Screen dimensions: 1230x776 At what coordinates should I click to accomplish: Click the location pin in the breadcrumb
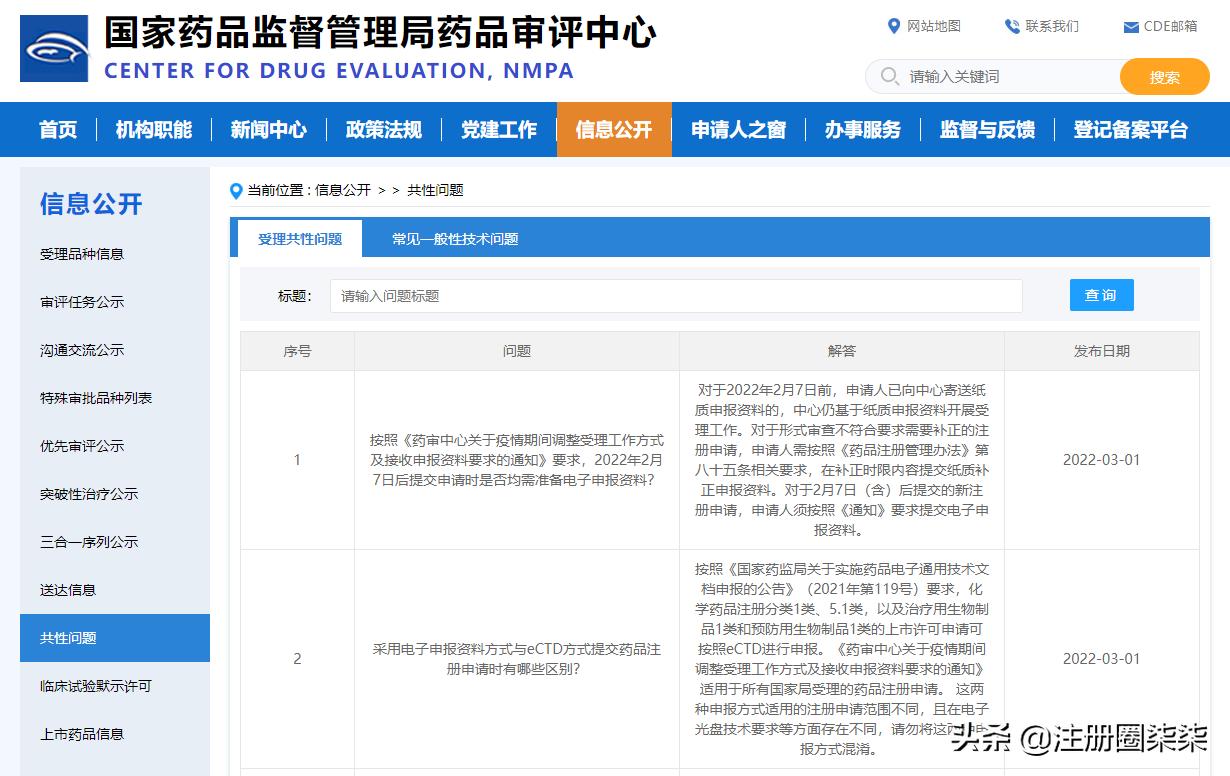tap(236, 190)
